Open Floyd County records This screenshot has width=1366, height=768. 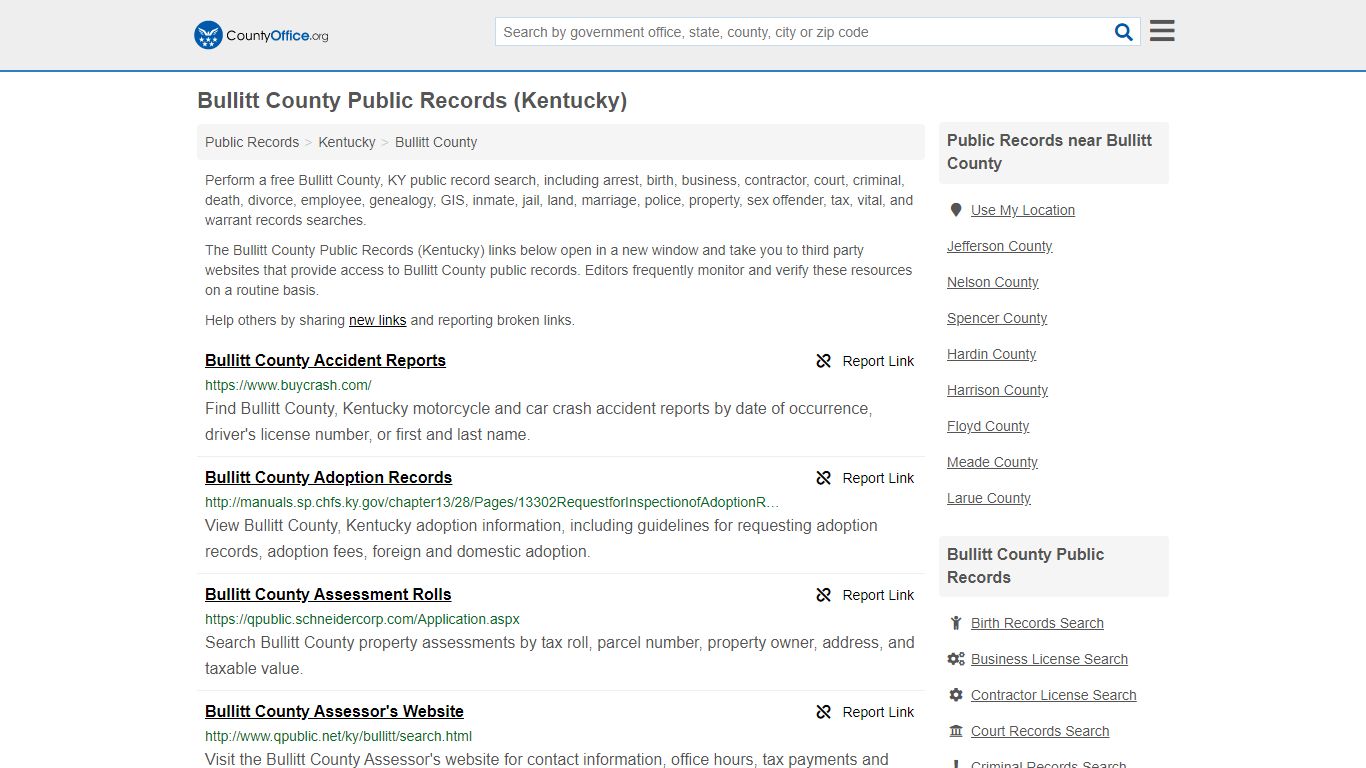[988, 426]
